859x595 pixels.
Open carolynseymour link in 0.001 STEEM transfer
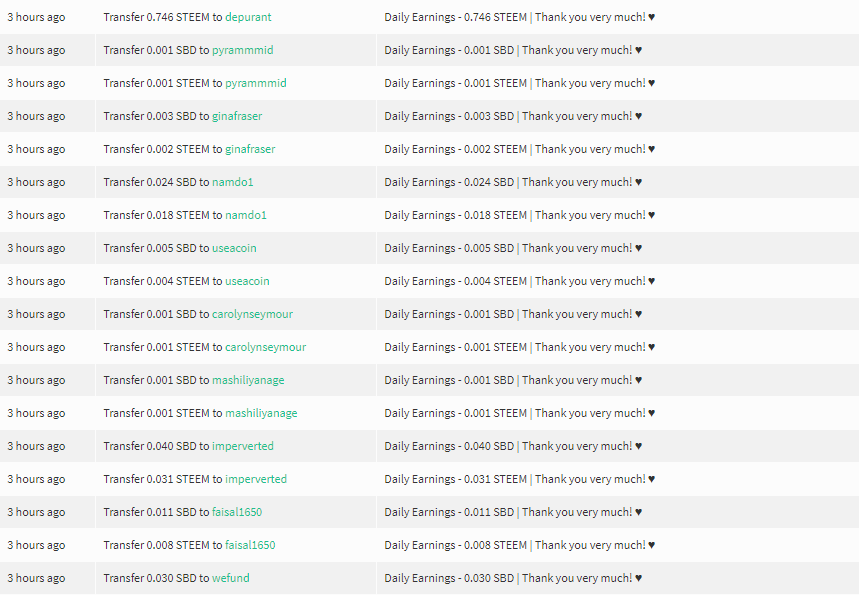coord(266,347)
